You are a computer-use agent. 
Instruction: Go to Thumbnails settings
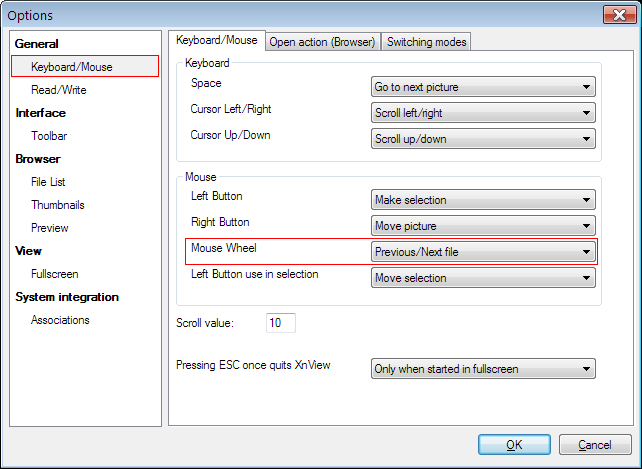(x=57, y=205)
